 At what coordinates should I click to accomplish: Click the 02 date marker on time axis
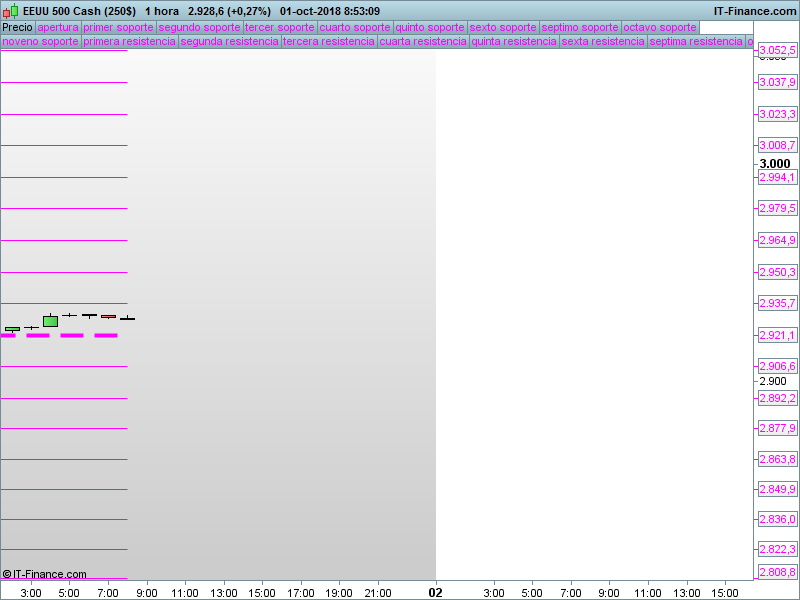point(435,592)
